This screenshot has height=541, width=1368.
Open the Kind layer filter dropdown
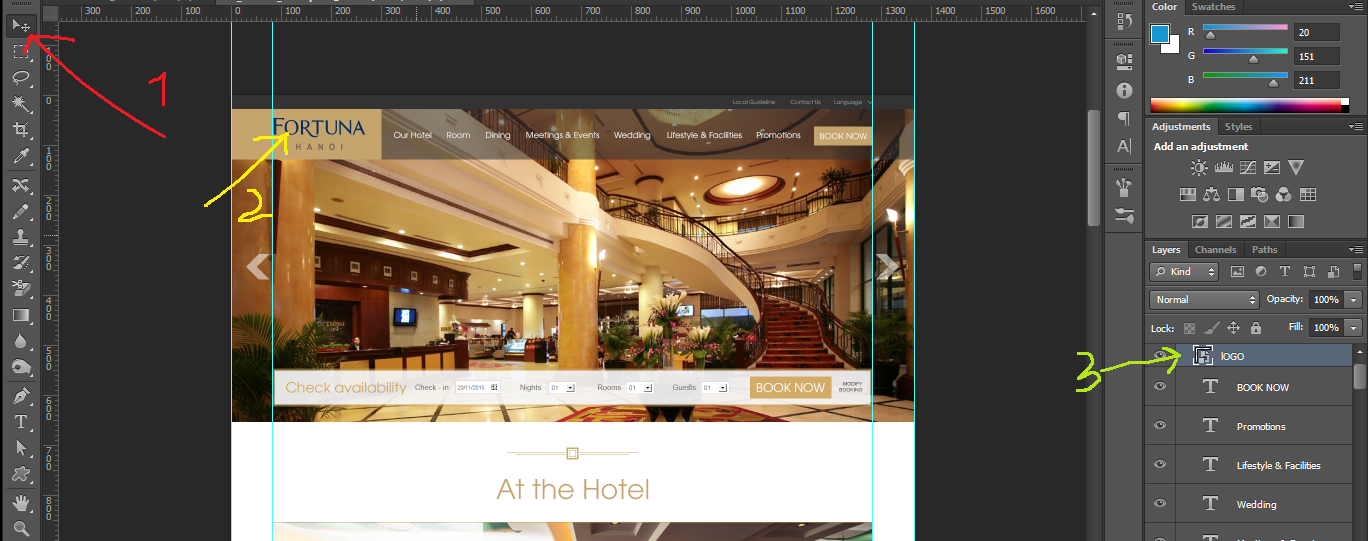[x=1184, y=272]
